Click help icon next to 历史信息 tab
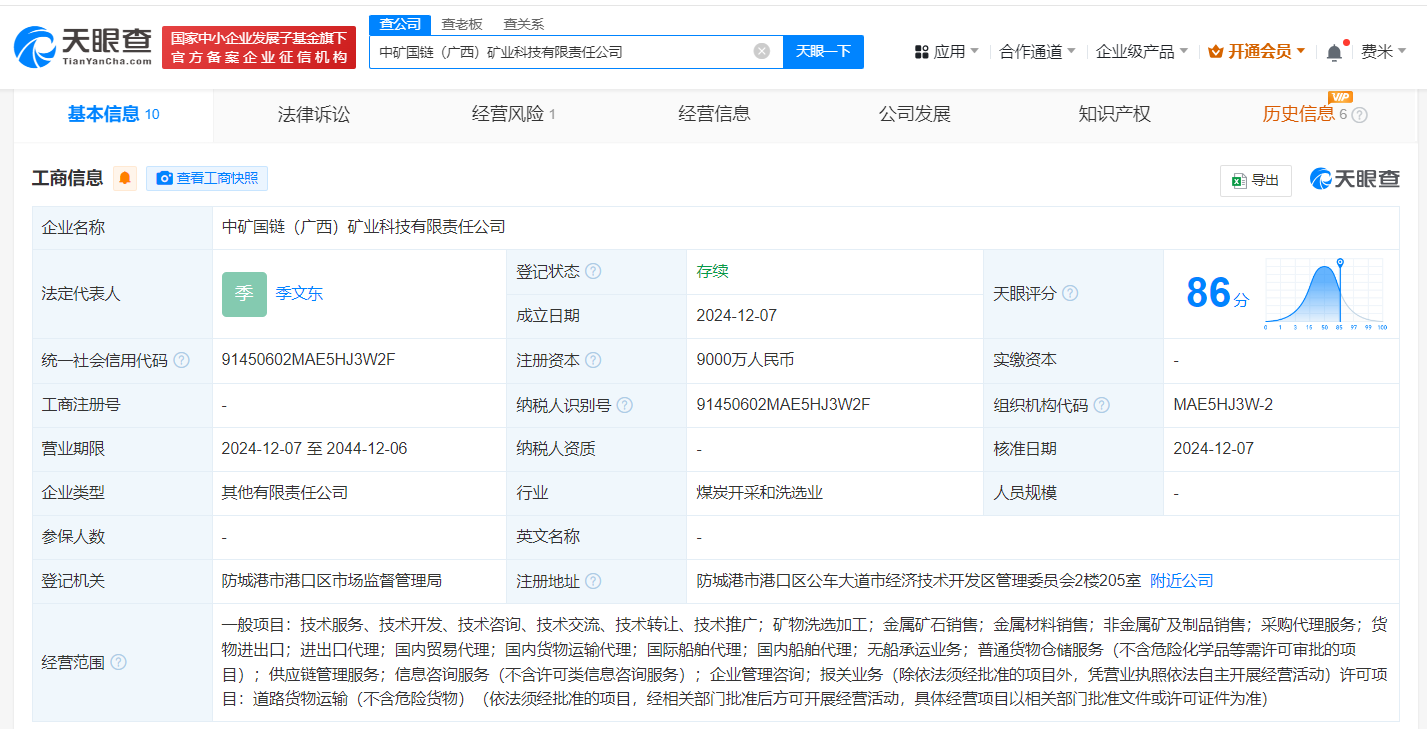Viewport: 1427px width, 729px height. click(x=1359, y=115)
